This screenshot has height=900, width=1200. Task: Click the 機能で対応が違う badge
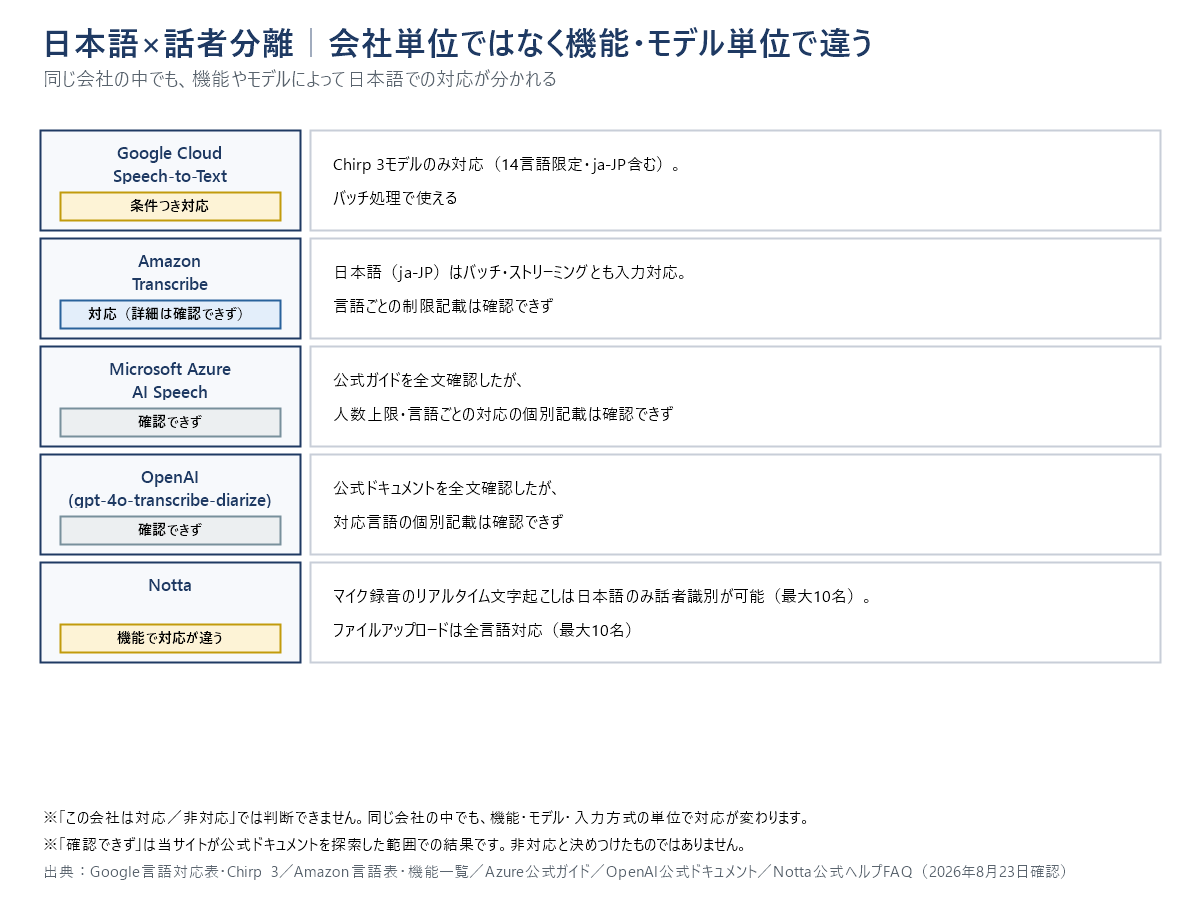click(170, 638)
